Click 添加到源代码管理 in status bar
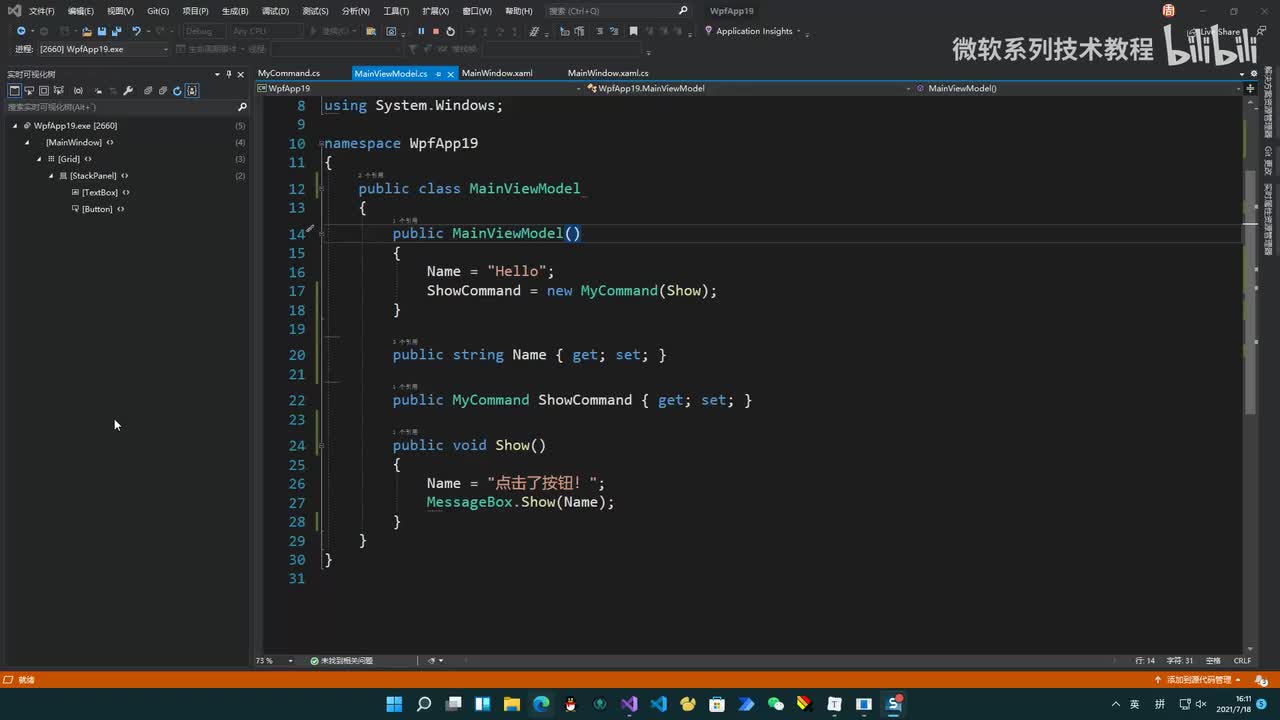The height and width of the screenshot is (720, 1280). (1197, 680)
